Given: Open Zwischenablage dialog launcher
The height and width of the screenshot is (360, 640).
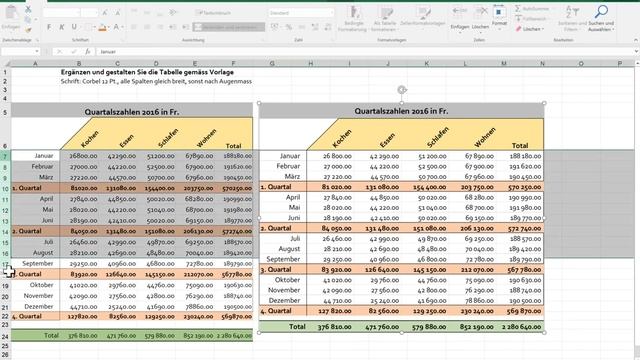Looking at the screenshot, I should [x=37, y=40].
